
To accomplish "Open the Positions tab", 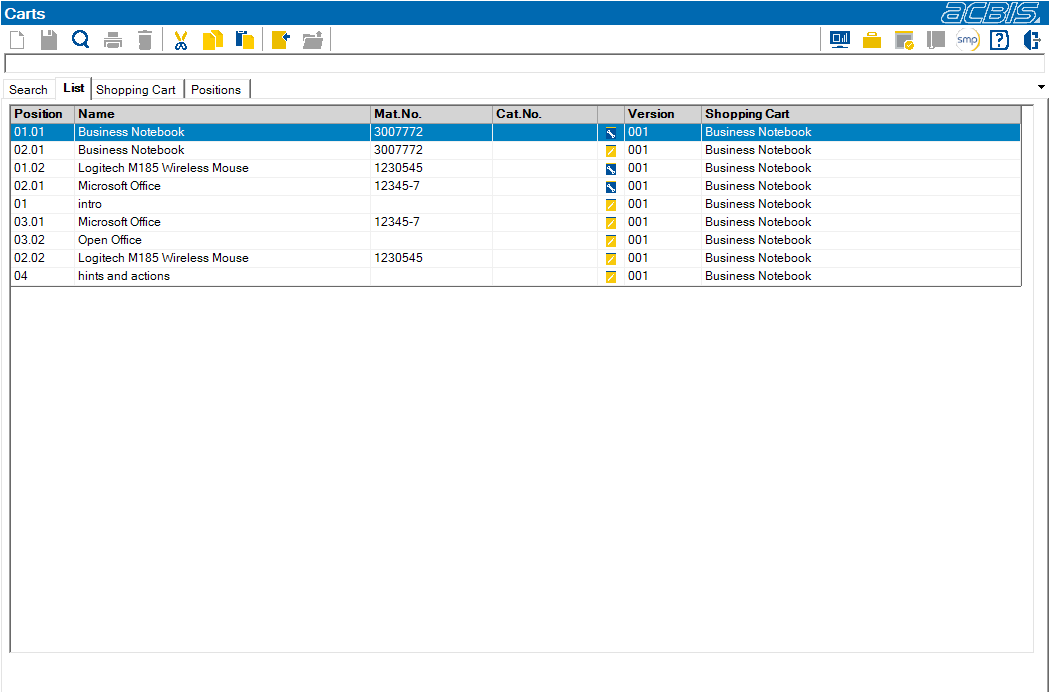I will (216, 90).
